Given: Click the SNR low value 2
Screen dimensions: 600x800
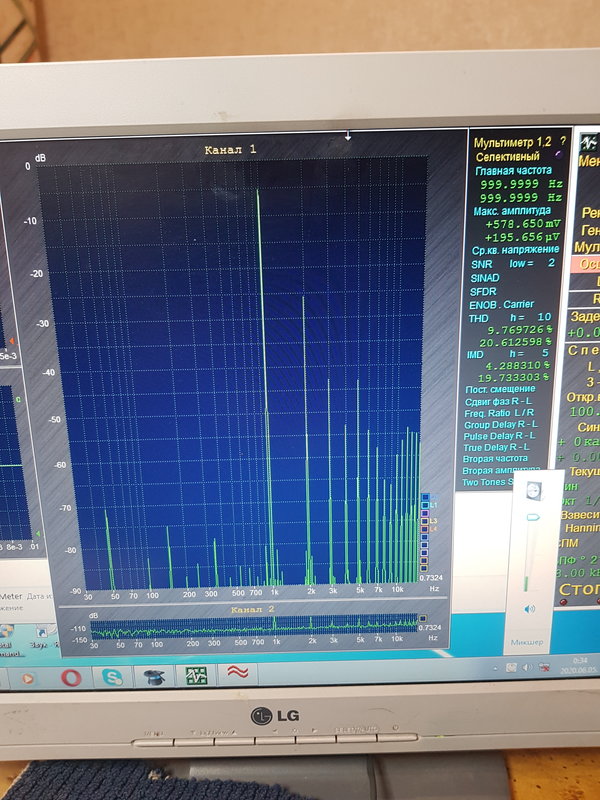Looking at the screenshot, I should point(551,263).
